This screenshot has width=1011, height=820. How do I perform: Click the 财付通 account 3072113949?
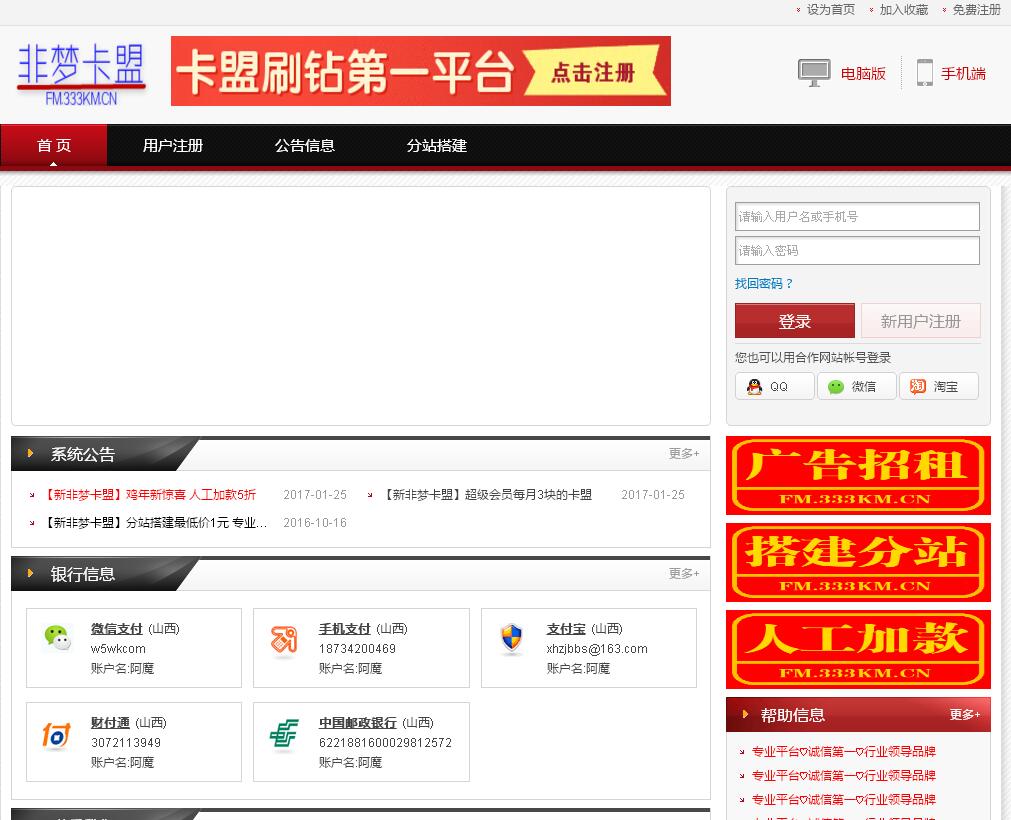tap(126, 743)
